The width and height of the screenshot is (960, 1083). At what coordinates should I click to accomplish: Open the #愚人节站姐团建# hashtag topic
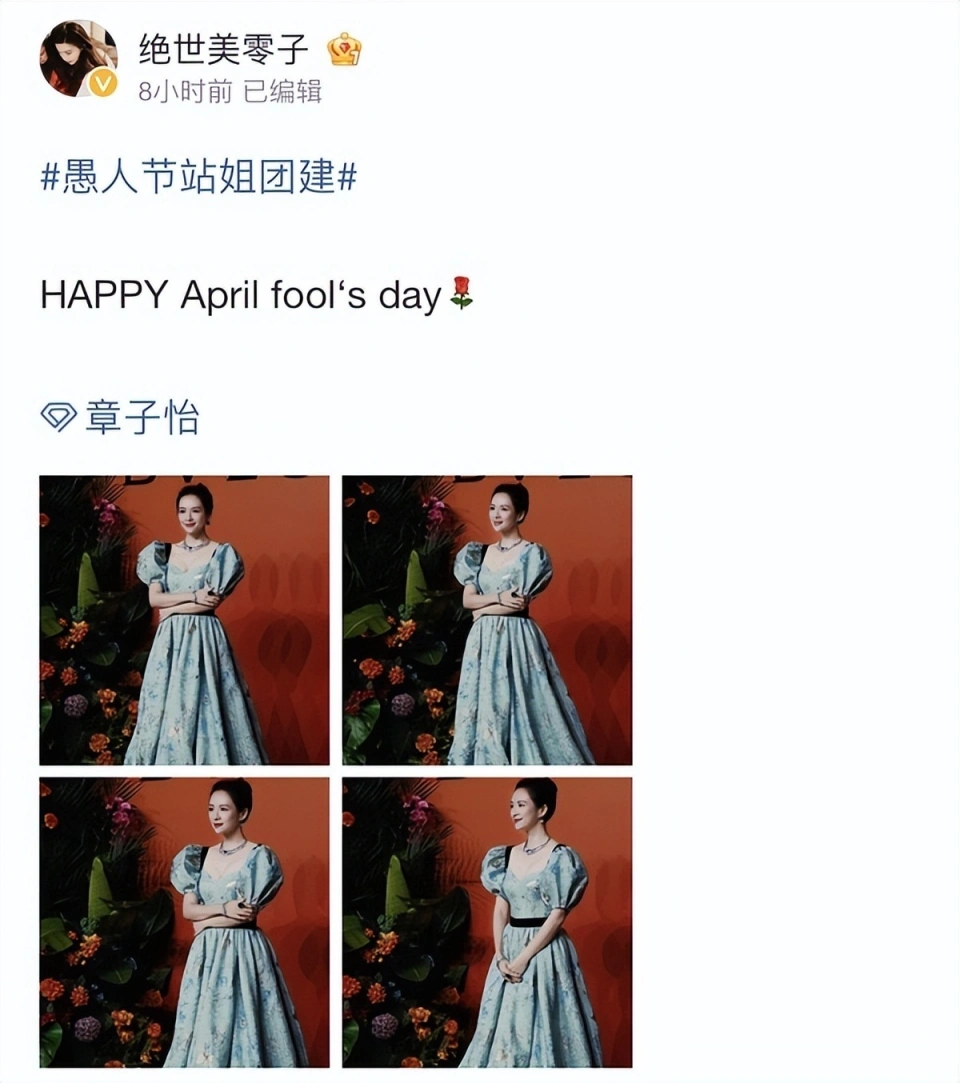[199, 177]
